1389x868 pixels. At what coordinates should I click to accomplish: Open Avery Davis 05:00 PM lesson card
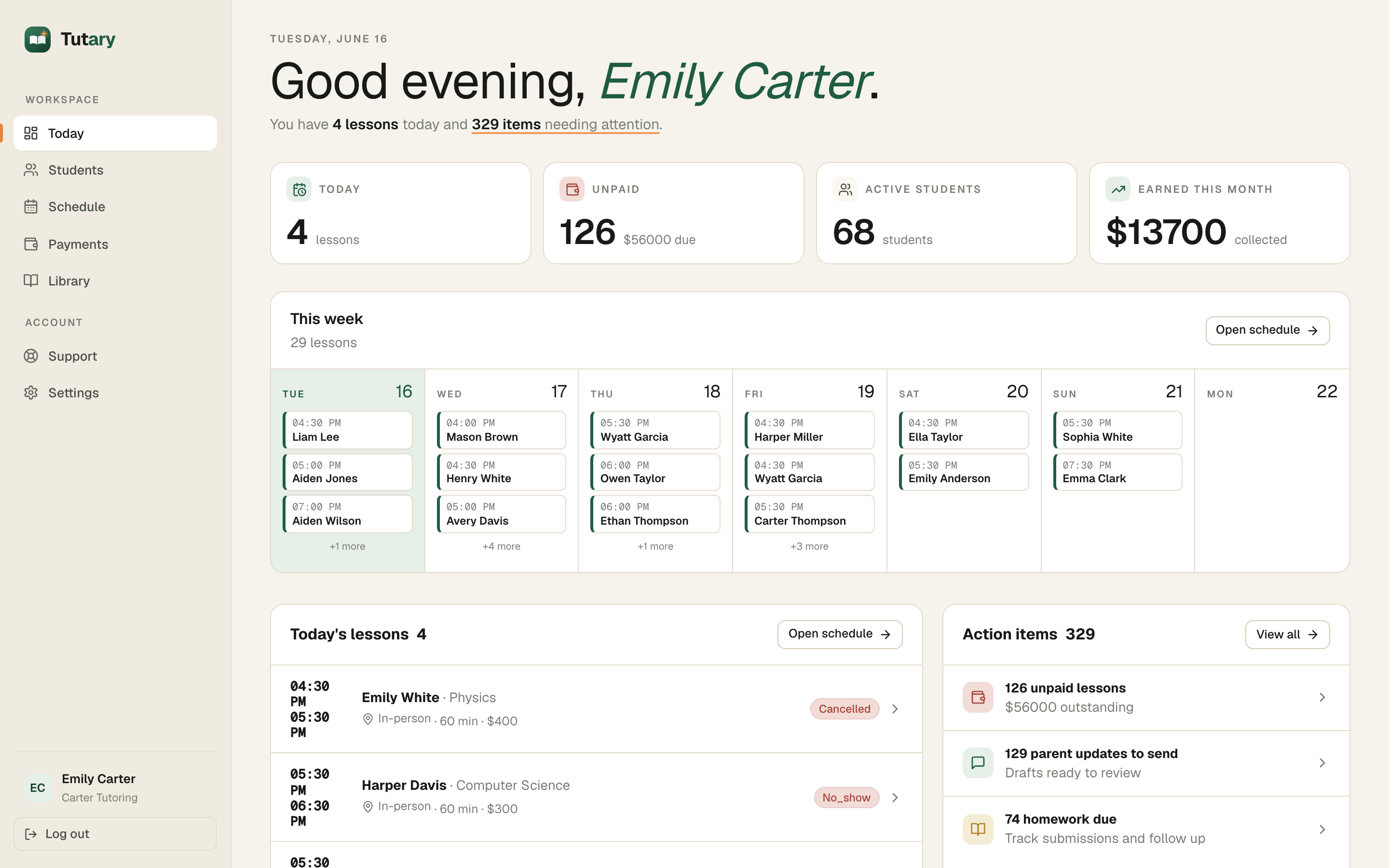click(x=501, y=514)
